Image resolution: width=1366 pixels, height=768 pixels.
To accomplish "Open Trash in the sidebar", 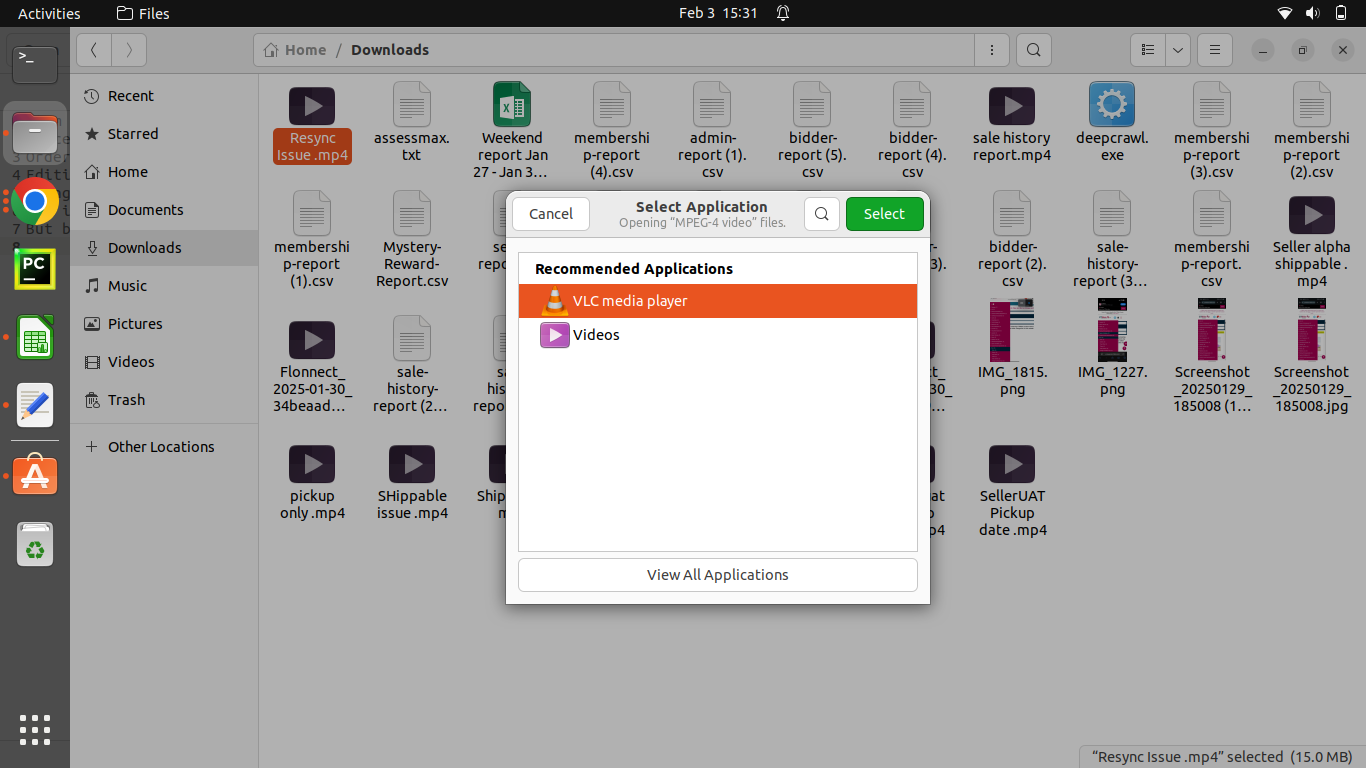I will click(x=126, y=400).
